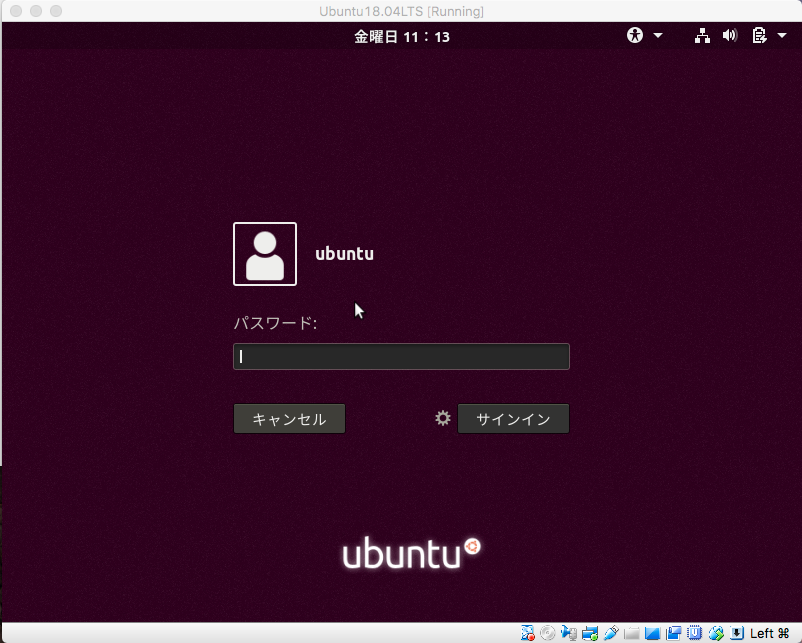The width and height of the screenshot is (802, 643).
Task: Click the network adapter status icon
Action: click(x=590, y=633)
